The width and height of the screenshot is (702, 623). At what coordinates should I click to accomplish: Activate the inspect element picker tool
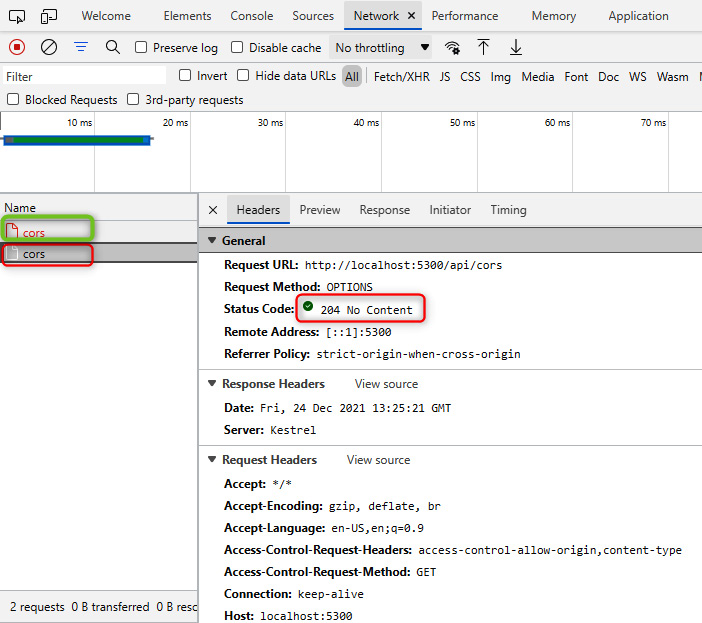[x=17, y=17]
